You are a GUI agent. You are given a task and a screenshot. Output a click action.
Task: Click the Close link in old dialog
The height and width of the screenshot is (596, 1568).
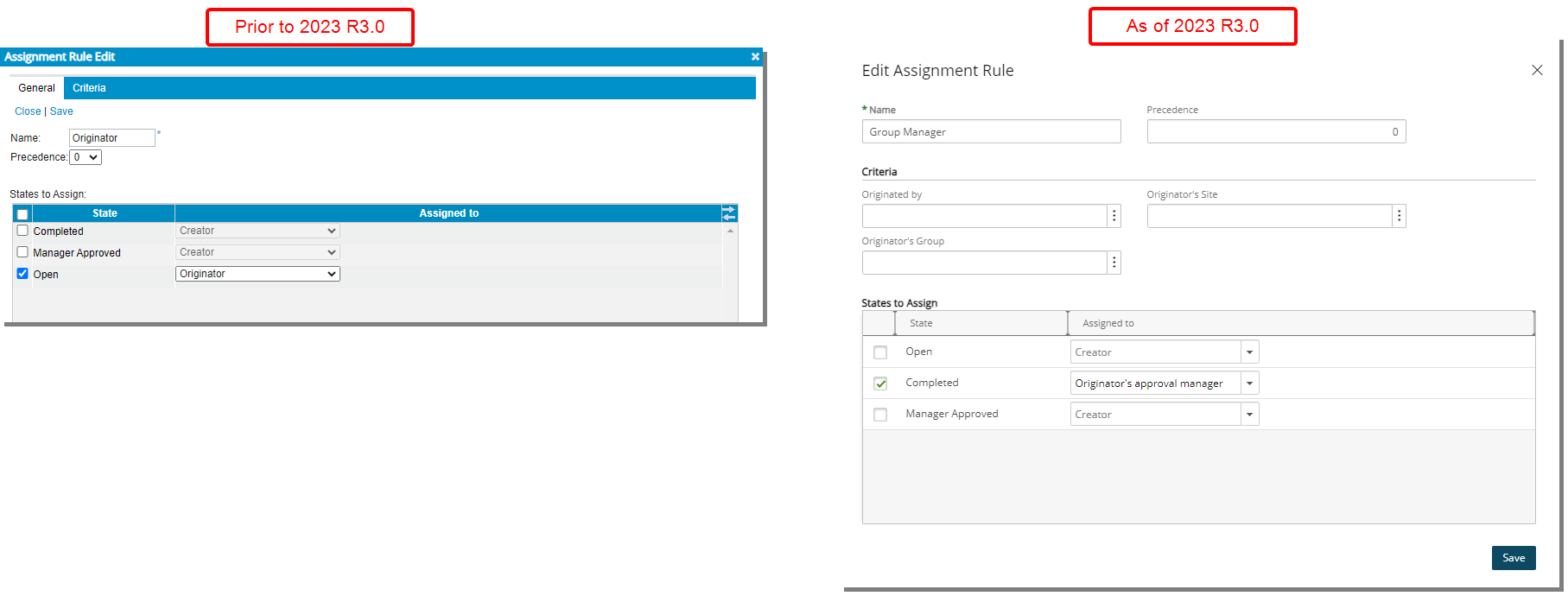pos(28,111)
